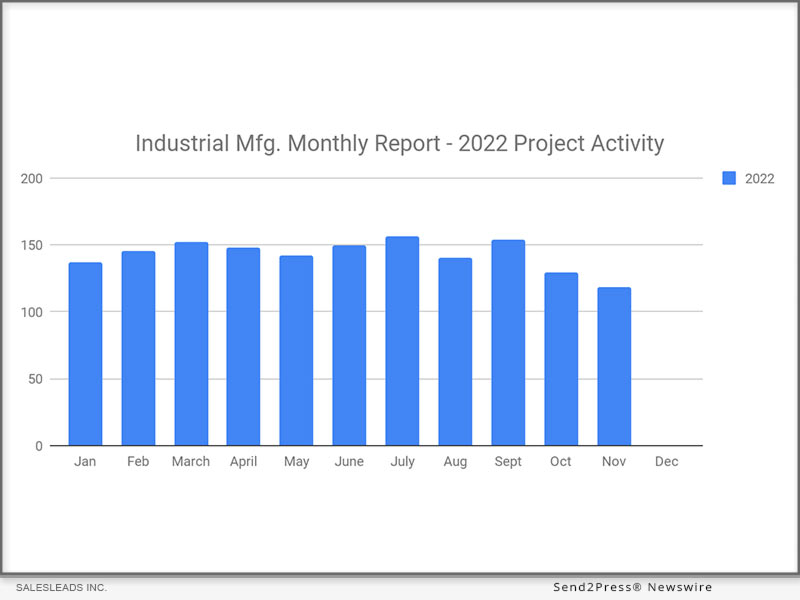Click the Dec x-axis label
Viewport: 800px width, 600px height.
(x=666, y=462)
